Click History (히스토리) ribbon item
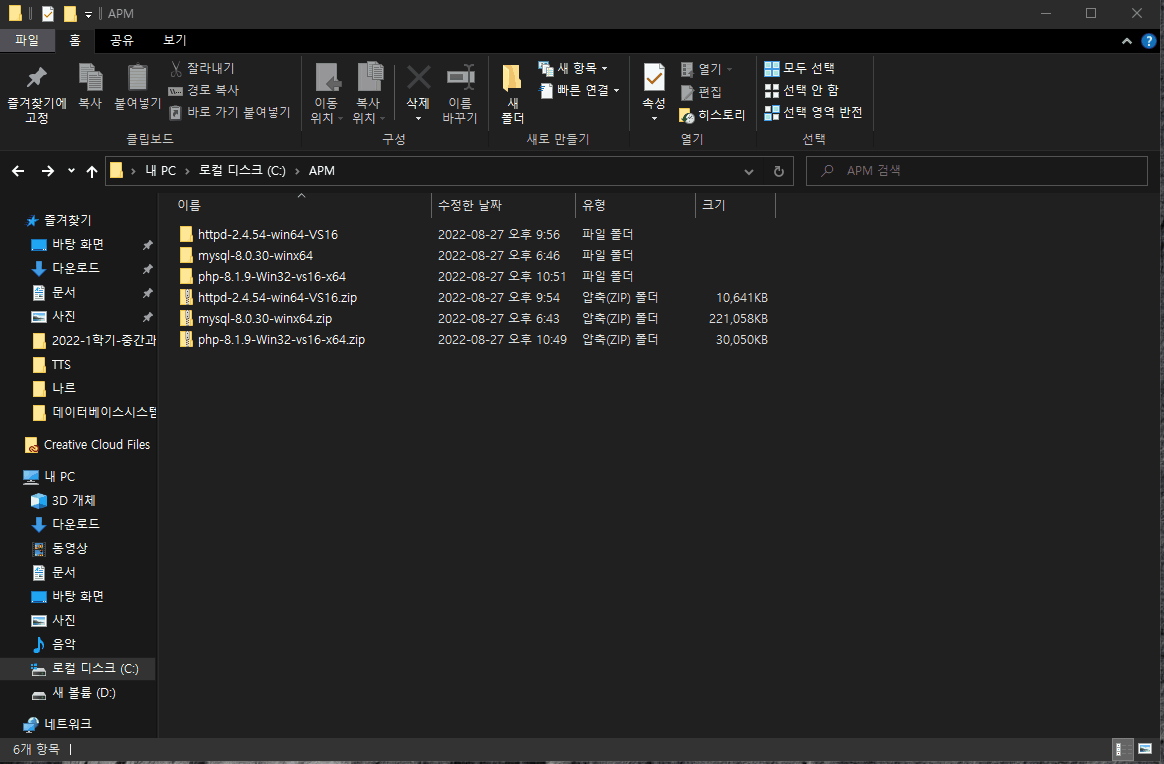 (x=712, y=115)
